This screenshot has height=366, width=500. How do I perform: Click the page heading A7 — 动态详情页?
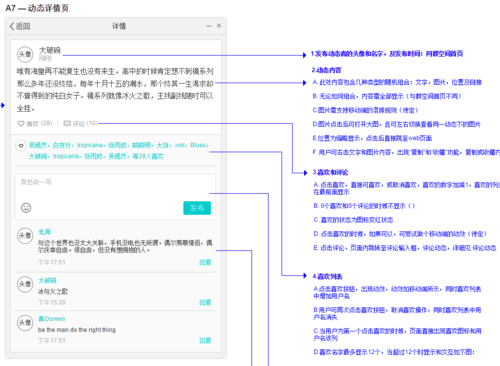(x=37, y=8)
